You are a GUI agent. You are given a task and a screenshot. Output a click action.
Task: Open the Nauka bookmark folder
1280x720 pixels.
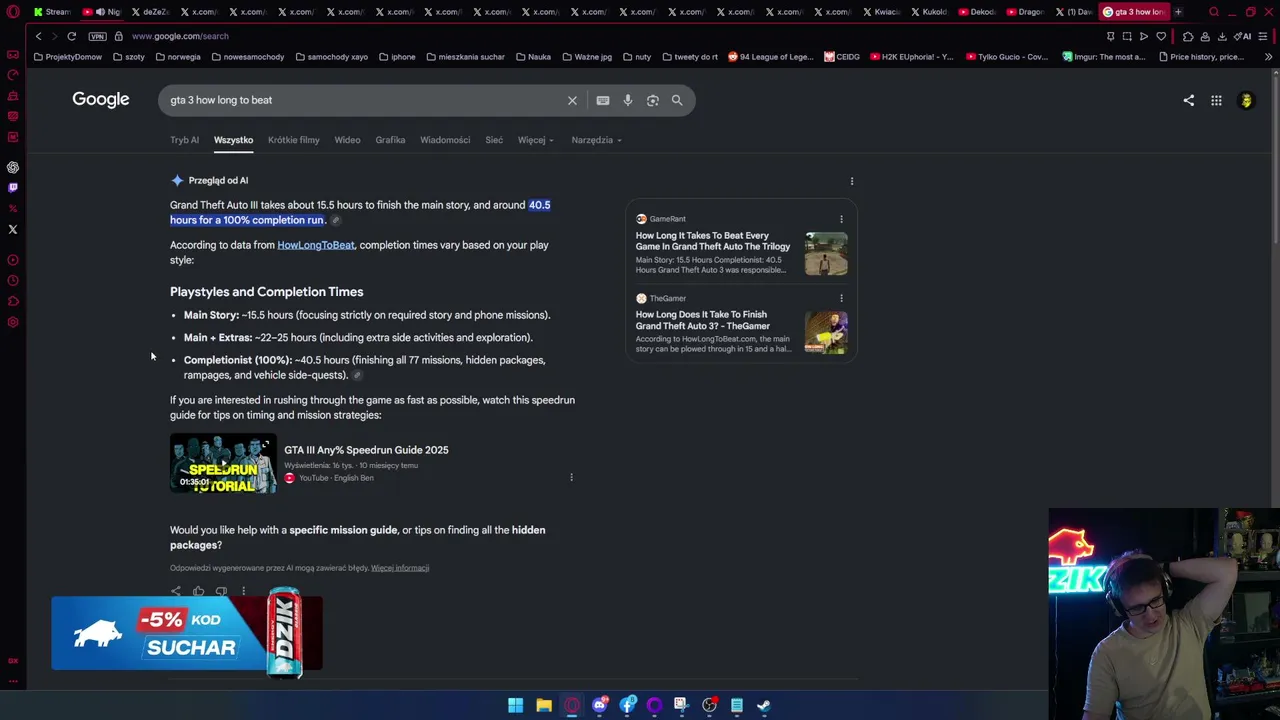click(x=533, y=57)
